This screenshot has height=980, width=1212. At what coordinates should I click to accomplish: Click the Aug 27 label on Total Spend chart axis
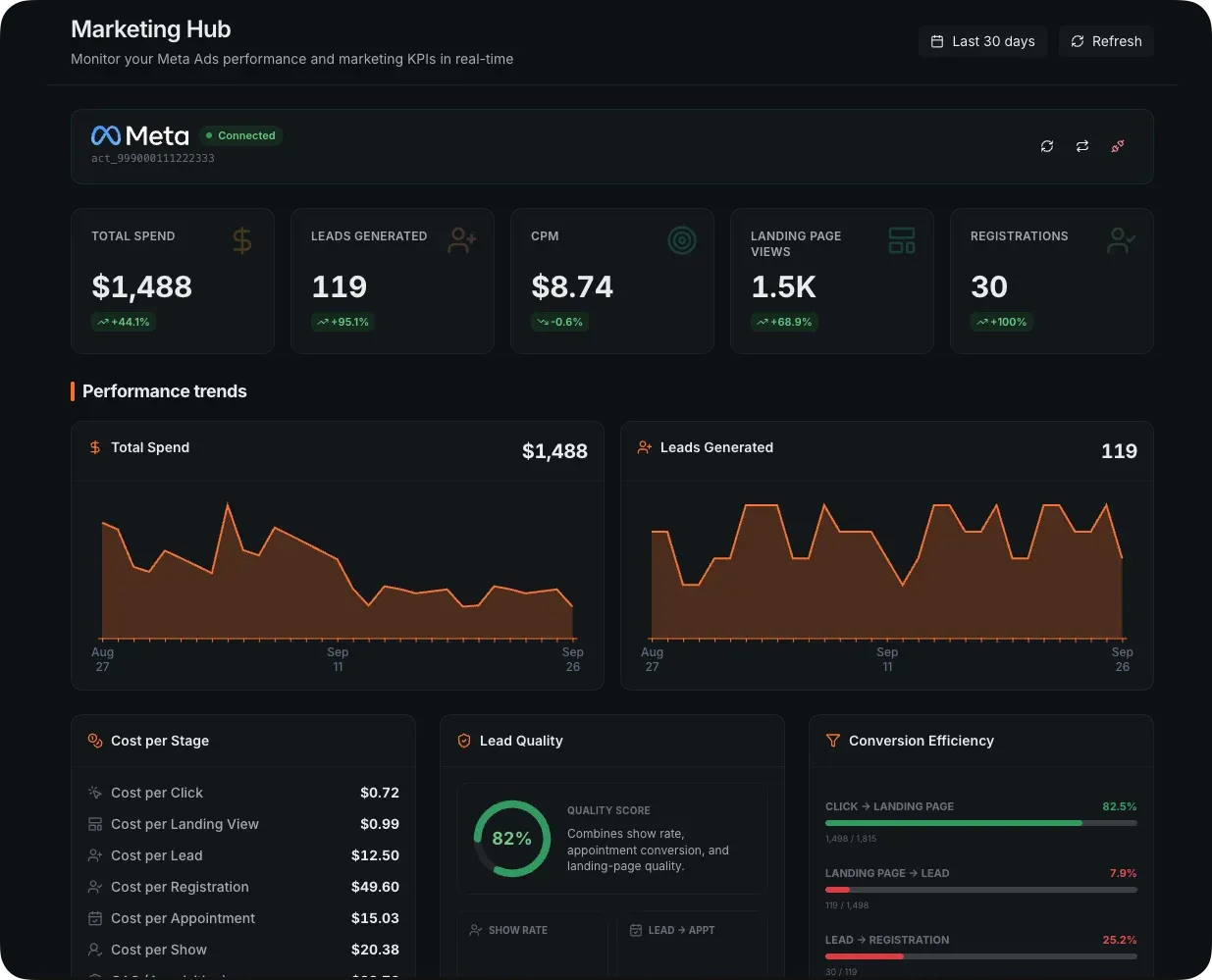point(102,659)
